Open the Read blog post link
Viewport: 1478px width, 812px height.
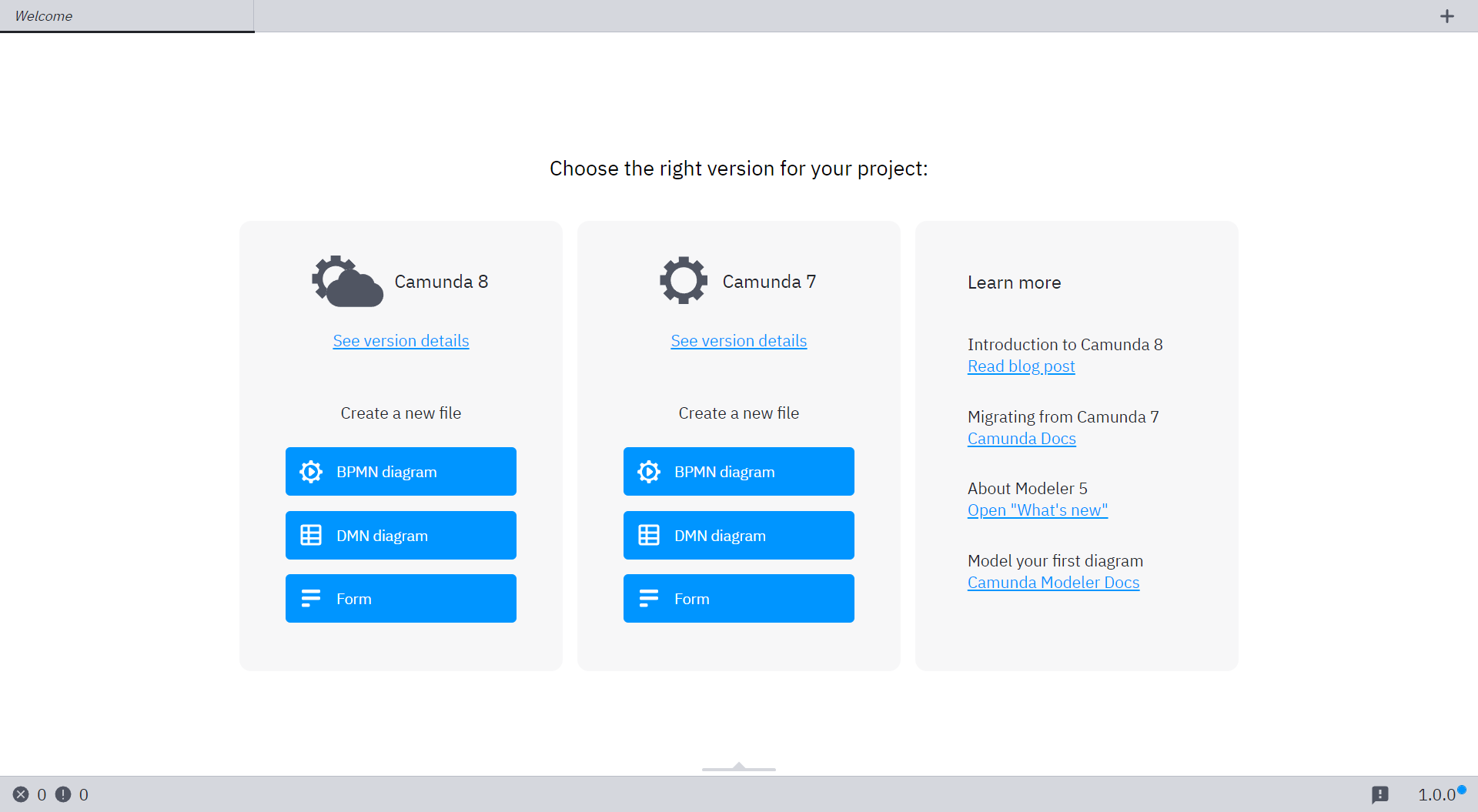coord(1022,366)
